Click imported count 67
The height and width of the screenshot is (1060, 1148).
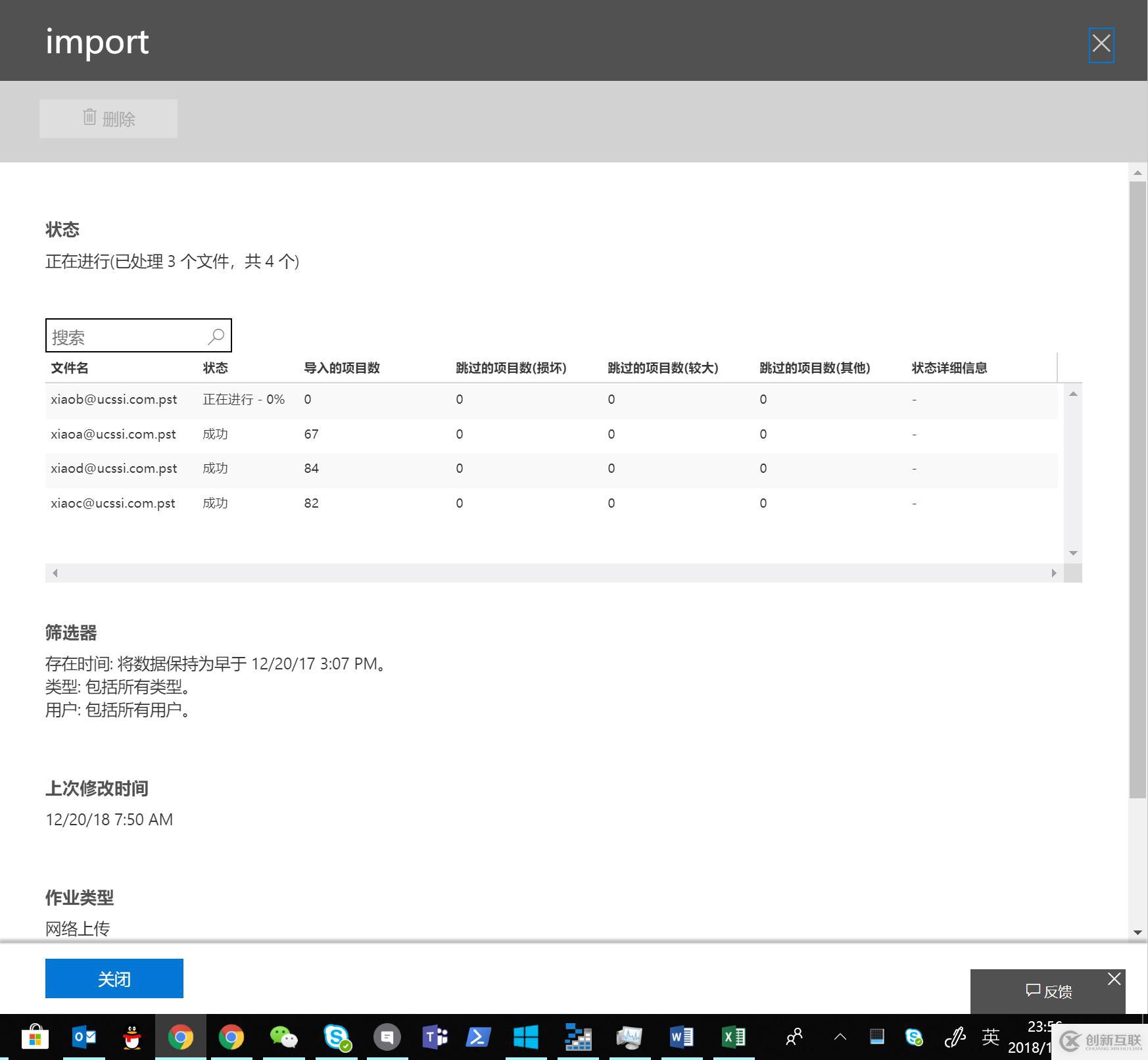(311, 435)
